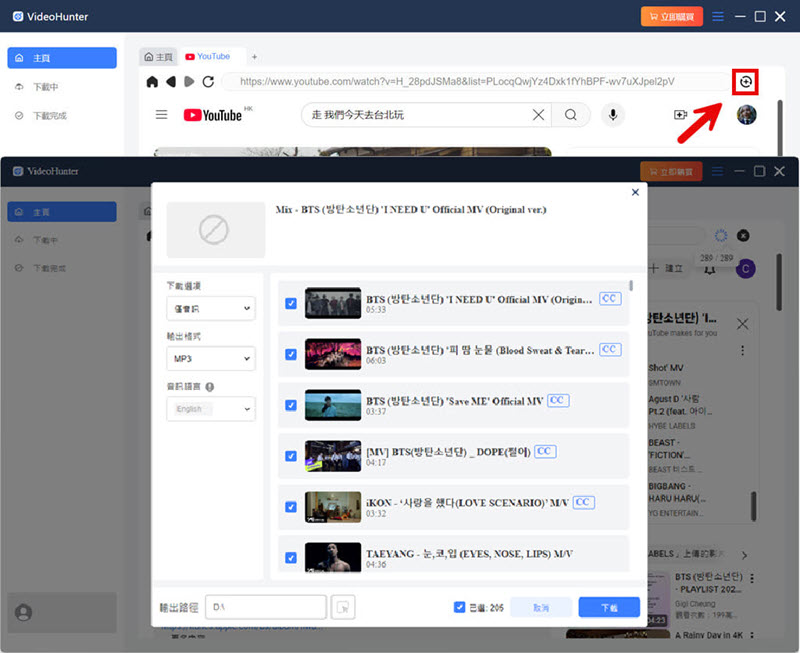Click the output path text field

(266, 607)
